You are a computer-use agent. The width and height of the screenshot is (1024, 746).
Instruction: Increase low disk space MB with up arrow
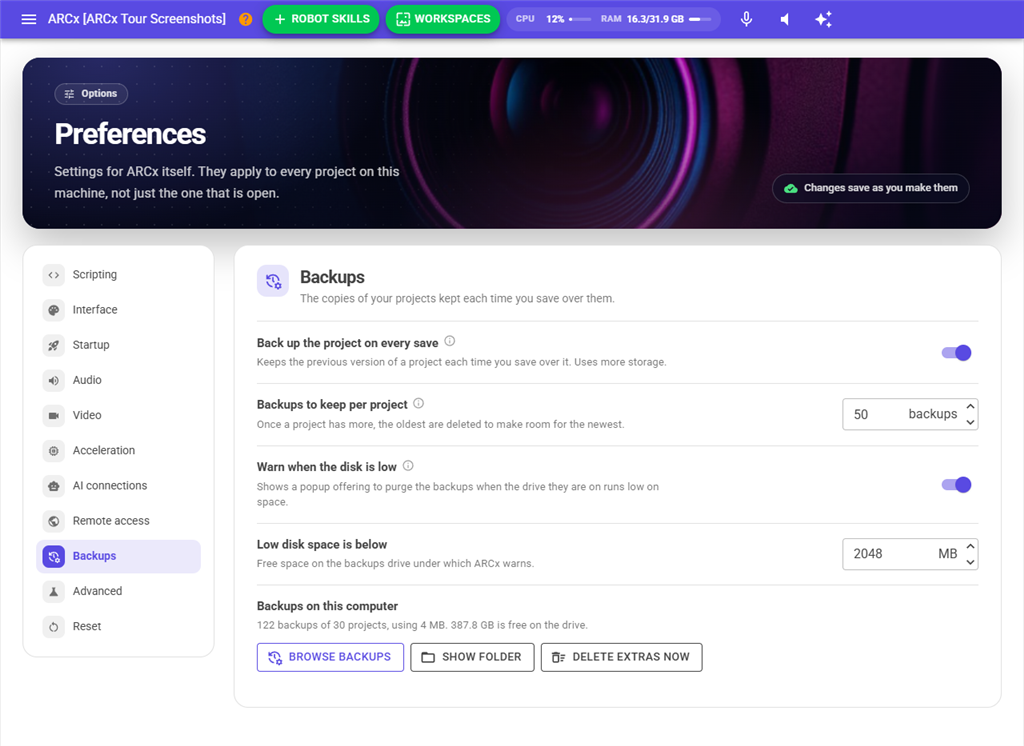[970, 546]
